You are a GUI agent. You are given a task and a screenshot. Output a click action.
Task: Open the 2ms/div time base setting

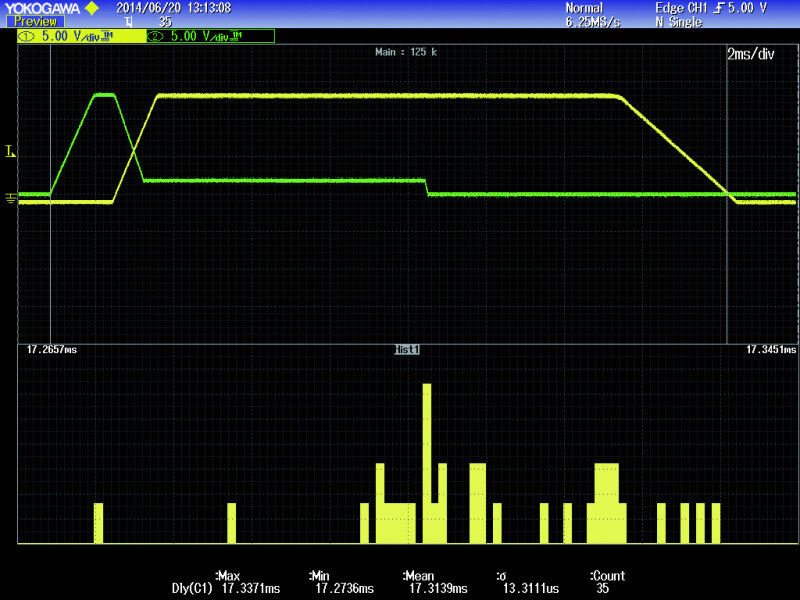coord(750,55)
